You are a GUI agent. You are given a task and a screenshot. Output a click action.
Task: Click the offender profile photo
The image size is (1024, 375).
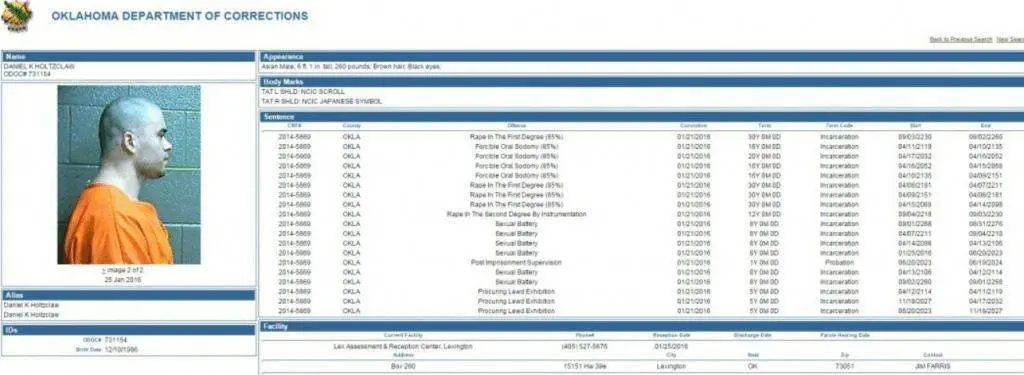[129, 174]
